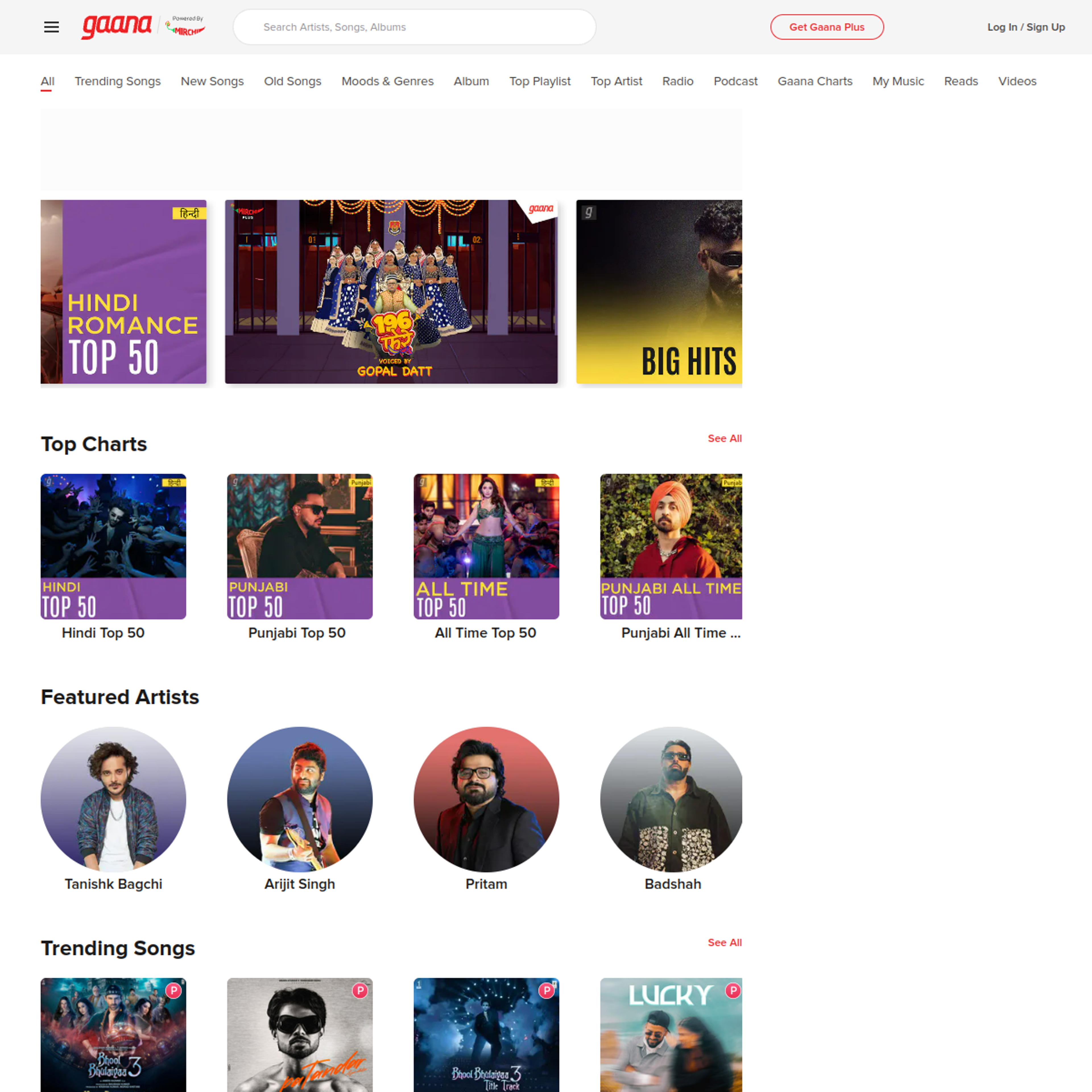Play Bhool Bhulaiyaa 3 Title Track cover
Viewport: 1092px width, 1092px height.
click(486, 1035)
